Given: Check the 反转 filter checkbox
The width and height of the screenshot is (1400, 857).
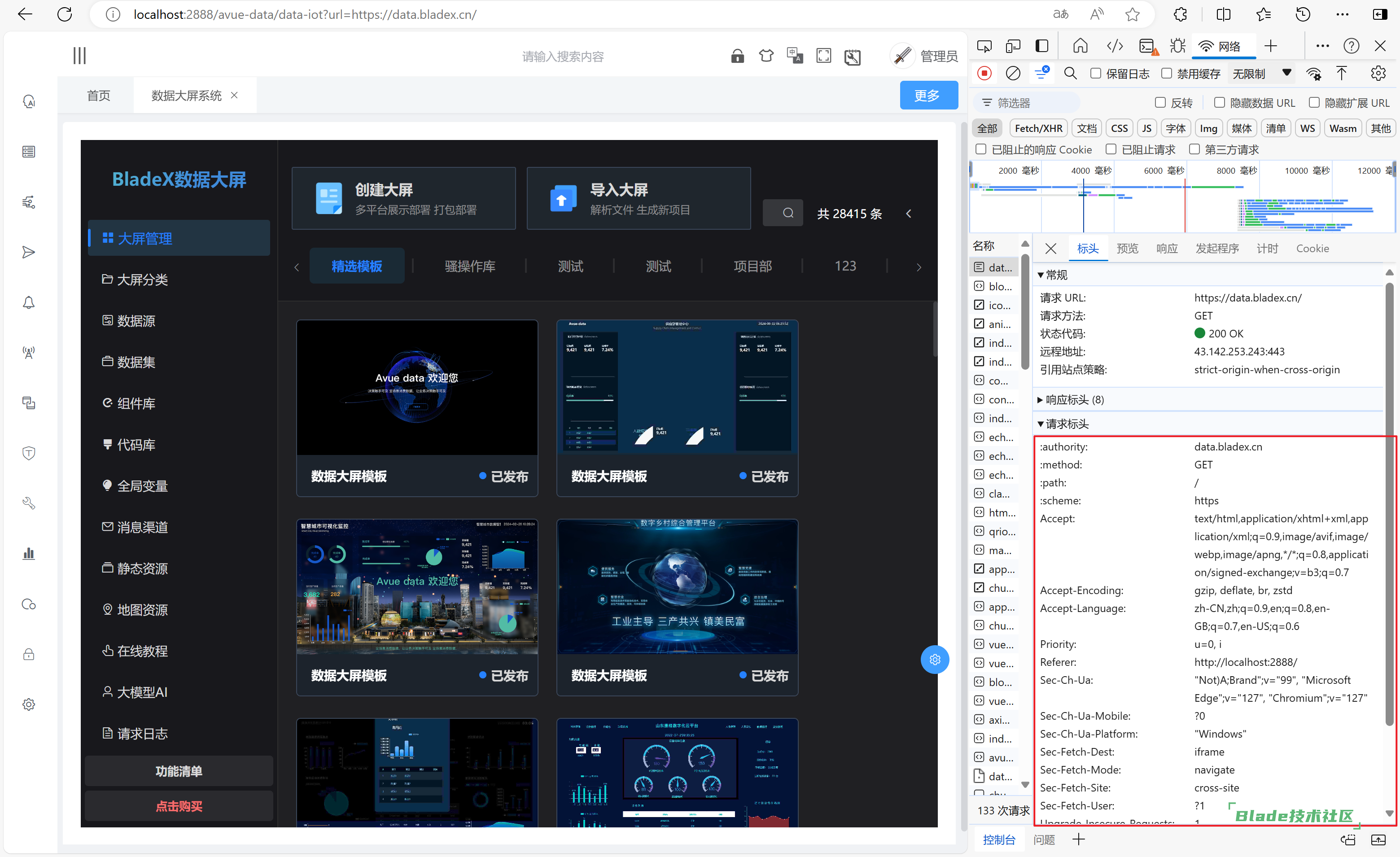Looking at the screenshot, I should pyautogui.click(x=1160, y=102).
